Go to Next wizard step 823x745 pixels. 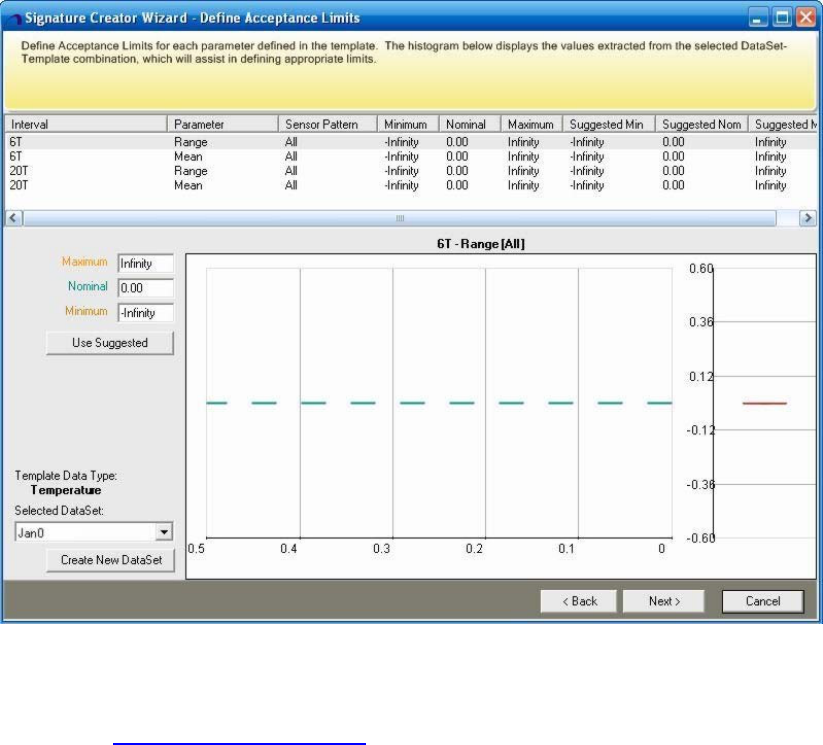coord(663,601)
